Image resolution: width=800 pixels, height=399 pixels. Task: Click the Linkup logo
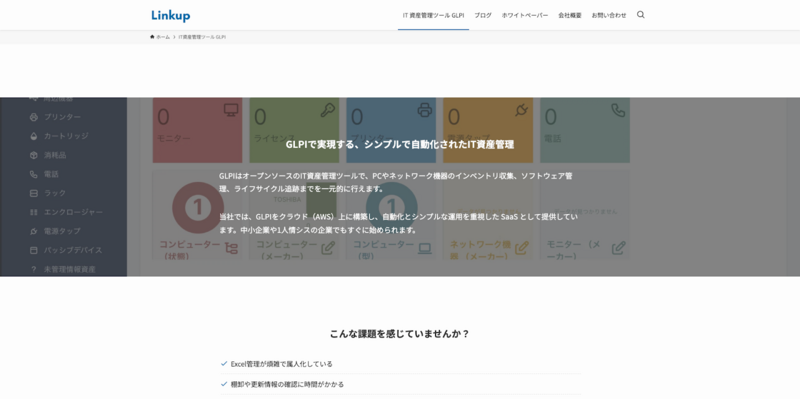170,15
